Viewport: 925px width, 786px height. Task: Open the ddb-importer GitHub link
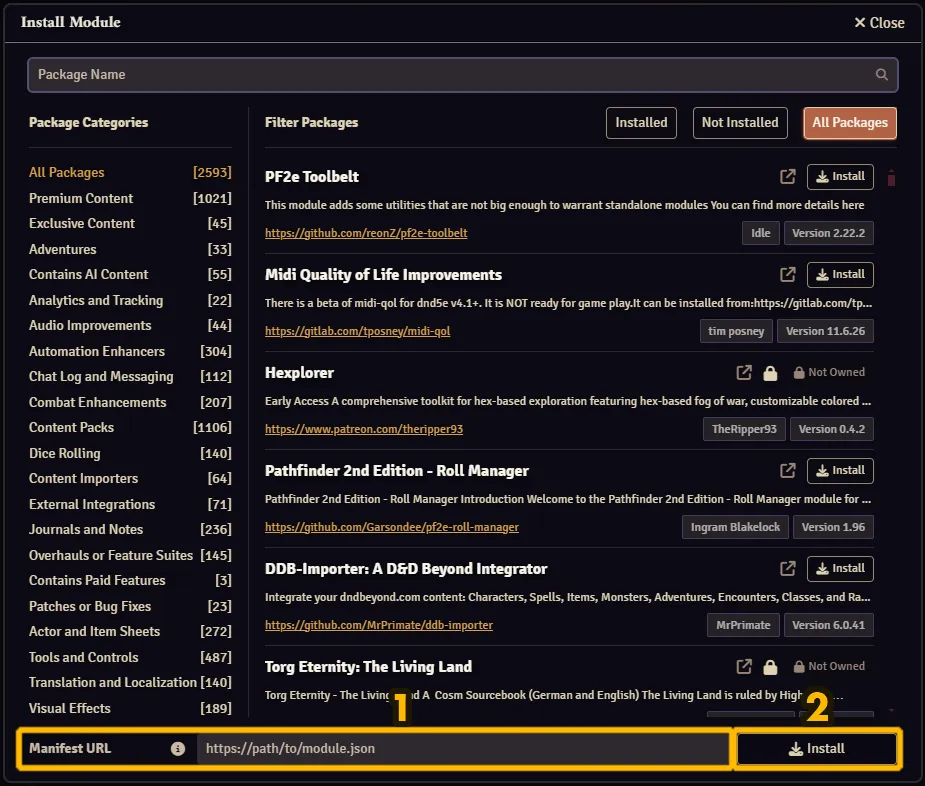(379, 625)
